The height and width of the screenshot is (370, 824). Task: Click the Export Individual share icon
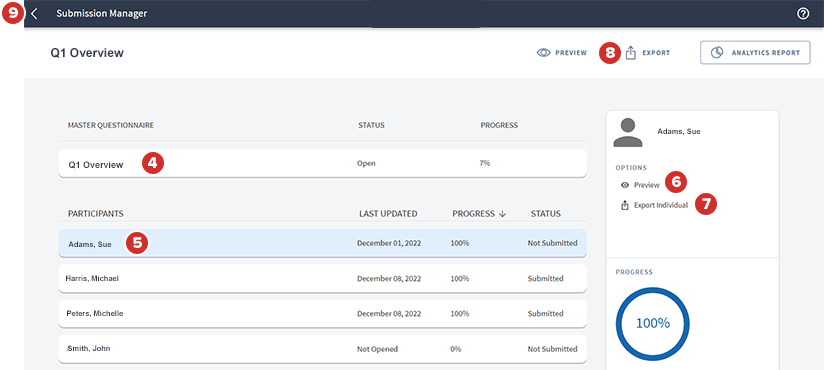pos(625,205)
